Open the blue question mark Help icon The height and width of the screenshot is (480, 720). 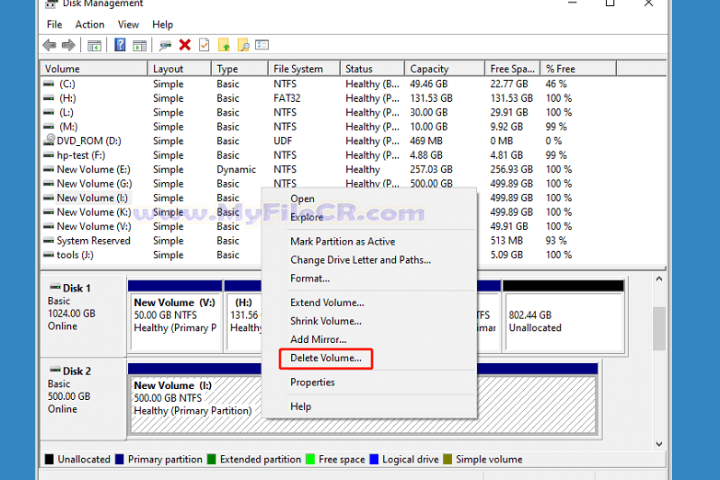(x=120, y=45)
